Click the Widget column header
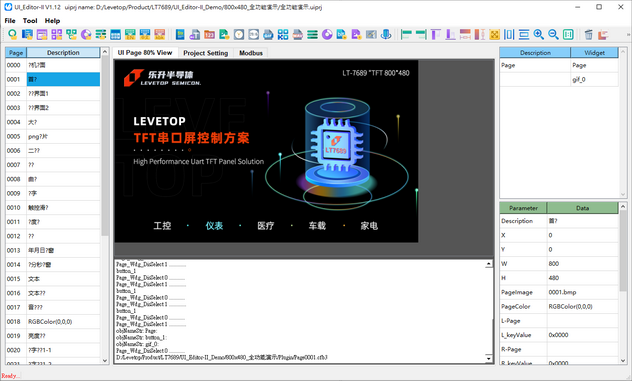632x381 pixels. pyautogui.click(x=594, y=53)
